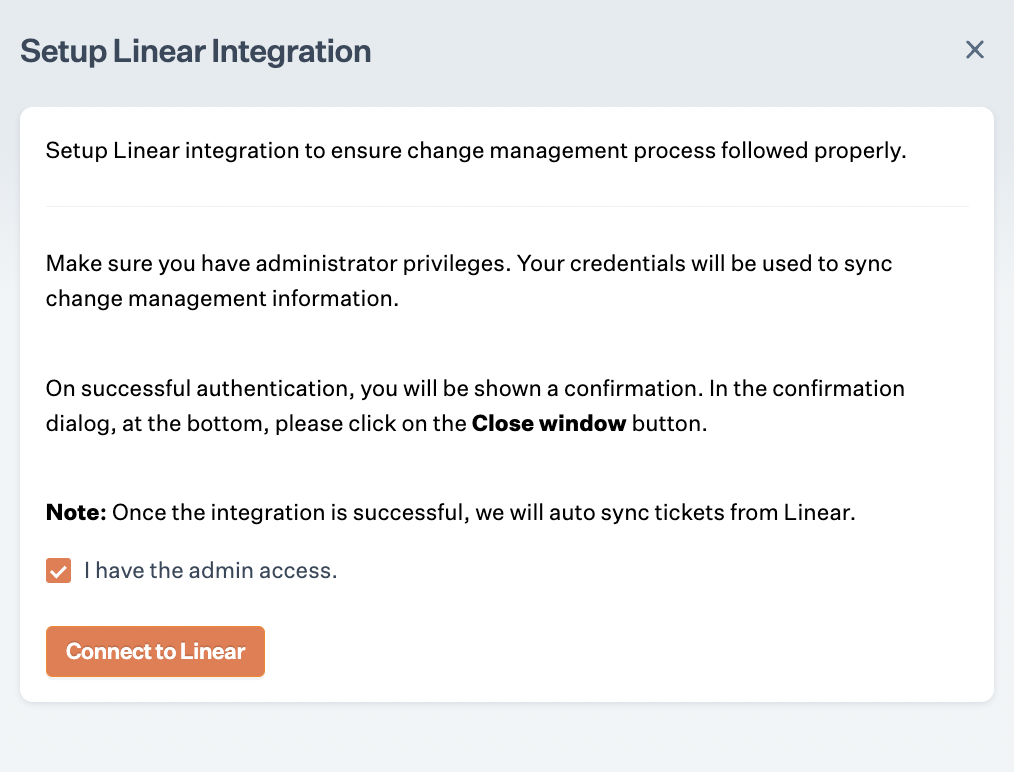This screenshot has width=1014, height=772.
Task: Uncheck the admin access checkbox
Action: pyautogui.click(x=58, y=571)
